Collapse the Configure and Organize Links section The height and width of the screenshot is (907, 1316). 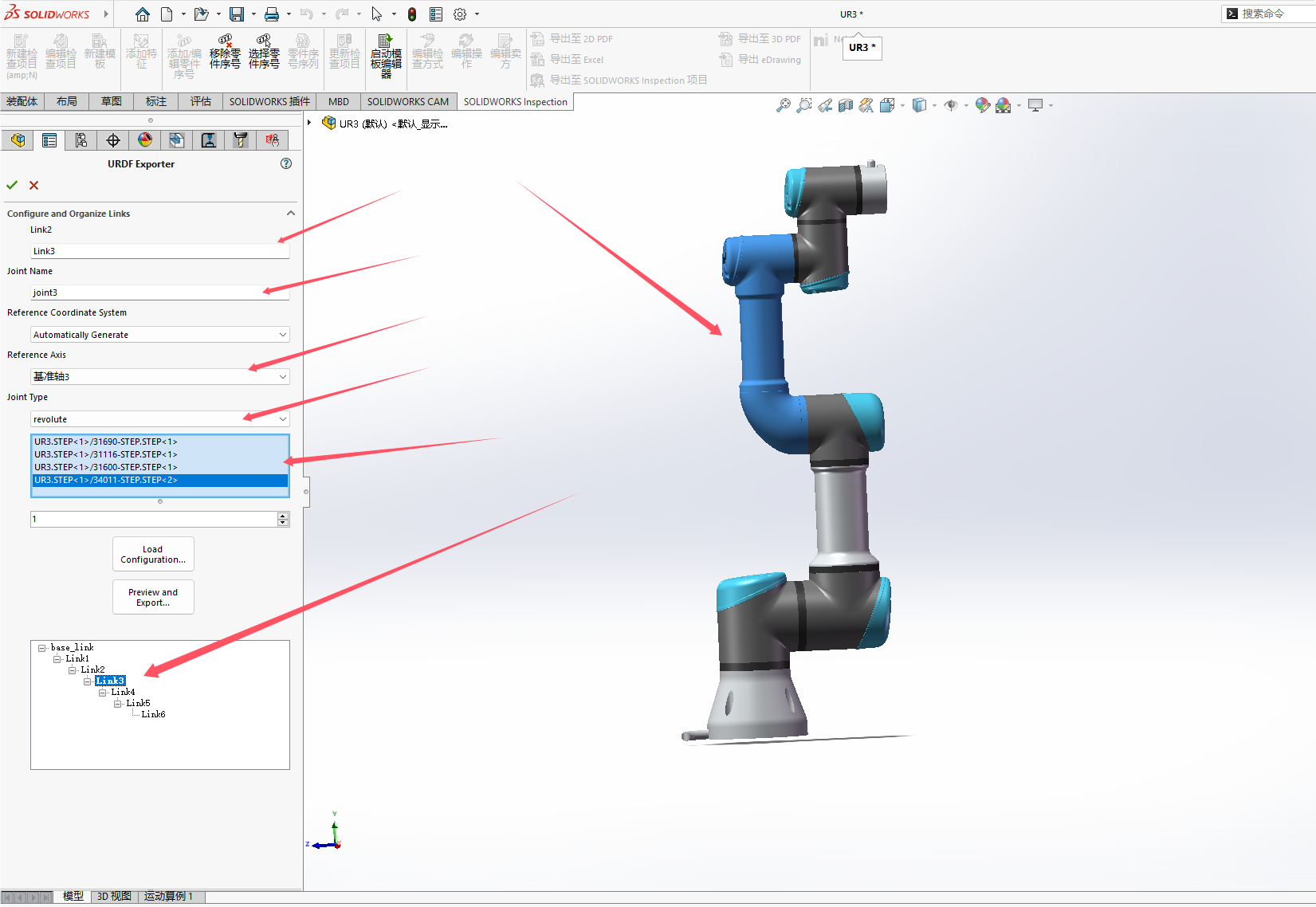291,213
